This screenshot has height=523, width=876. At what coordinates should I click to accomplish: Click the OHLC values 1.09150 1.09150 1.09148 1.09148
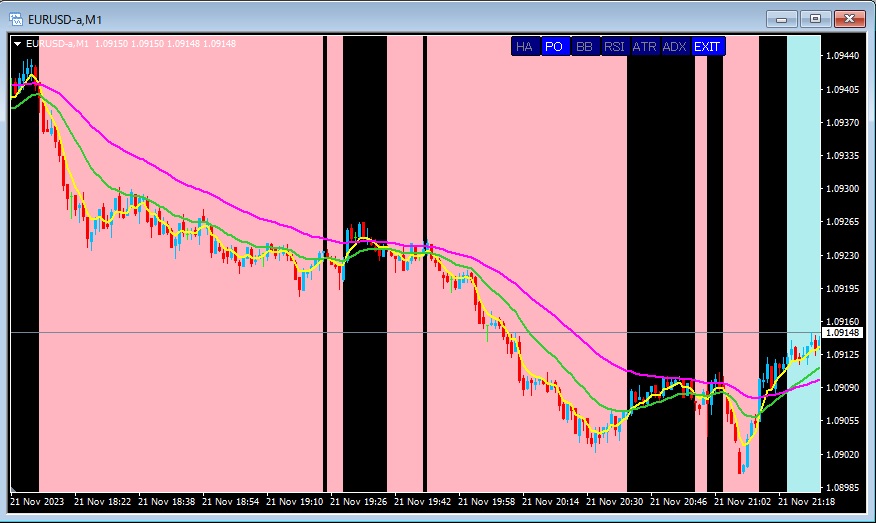tap(165, 44)
